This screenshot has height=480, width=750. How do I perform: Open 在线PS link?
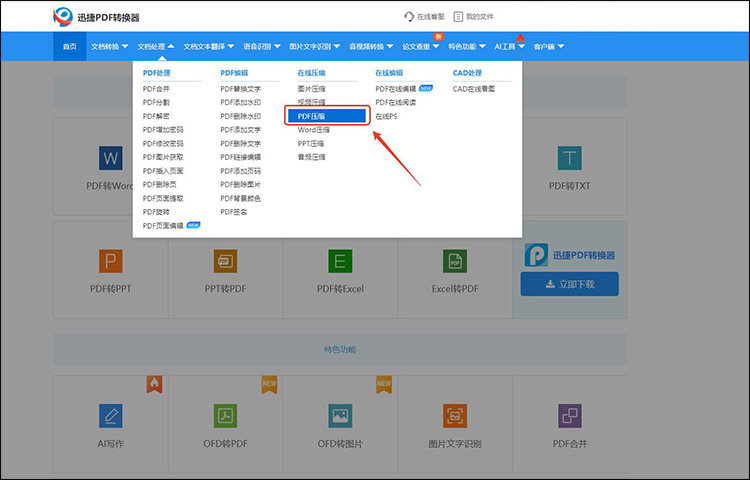386,116
